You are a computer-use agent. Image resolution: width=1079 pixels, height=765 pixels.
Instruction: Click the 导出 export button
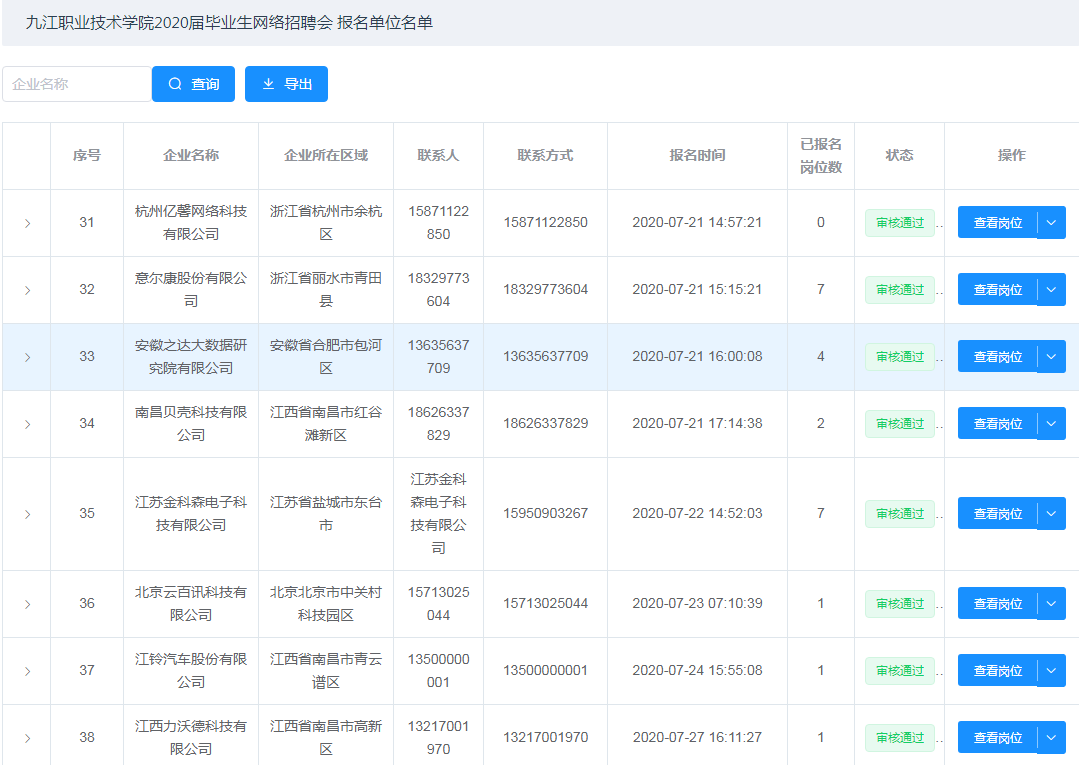286,84
